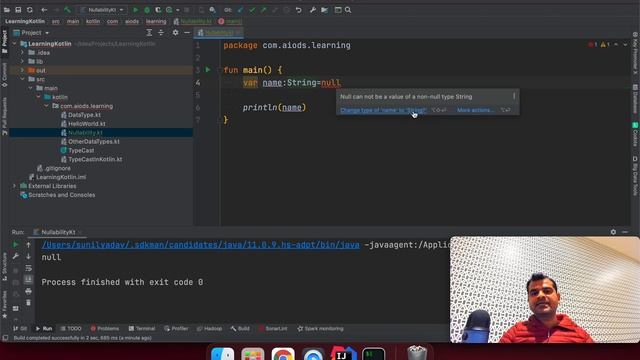Viewport: 640px width, 360px height.
Task: Toggle soft-wrap in Run console
Action: 28,268
